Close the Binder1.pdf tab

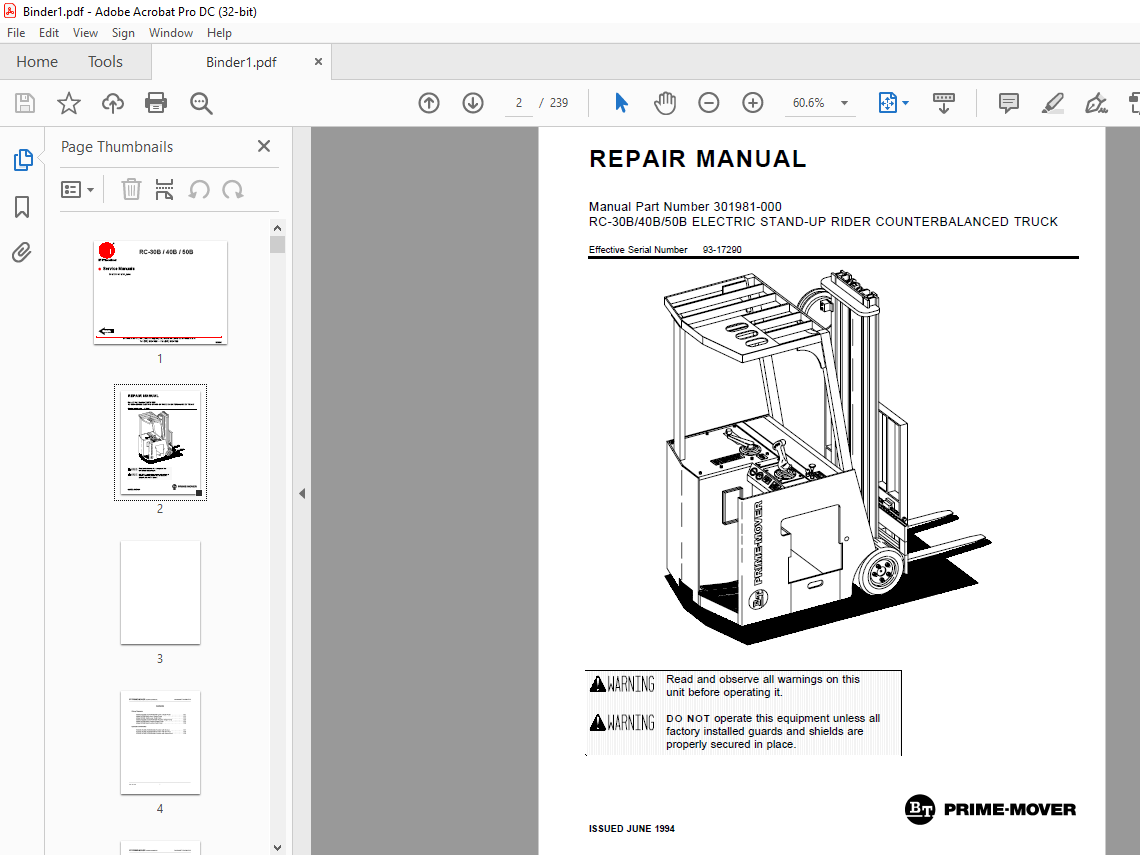pyautogui.click(x=318, y=62)
